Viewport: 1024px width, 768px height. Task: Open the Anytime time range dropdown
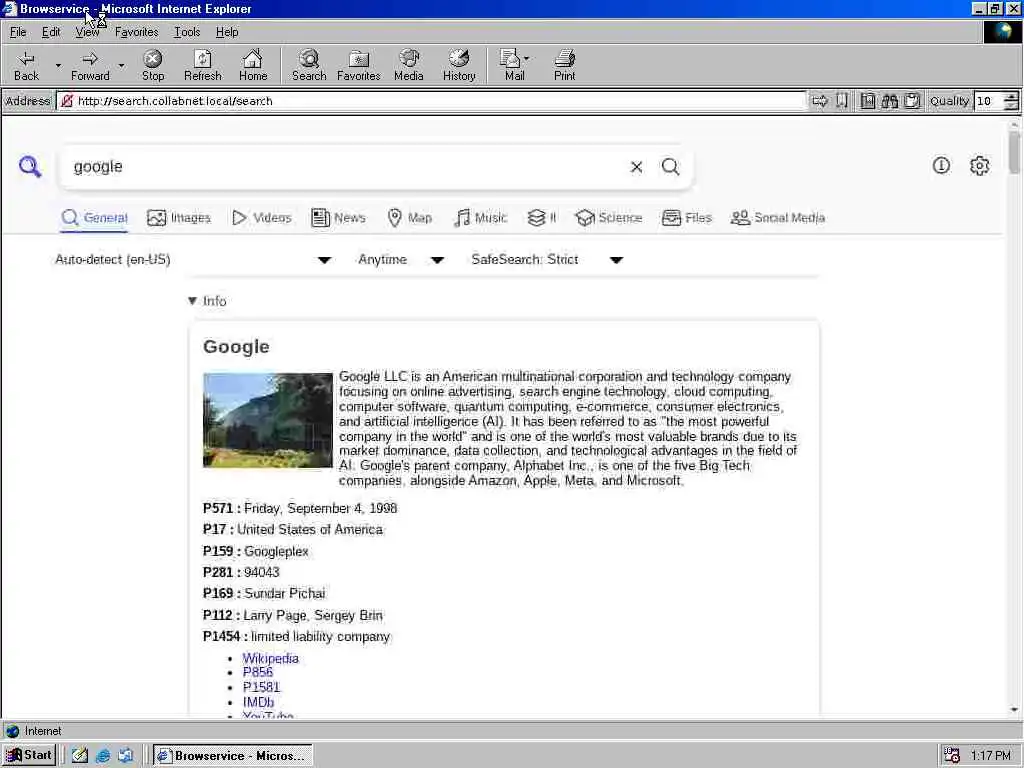coord(401,260)
